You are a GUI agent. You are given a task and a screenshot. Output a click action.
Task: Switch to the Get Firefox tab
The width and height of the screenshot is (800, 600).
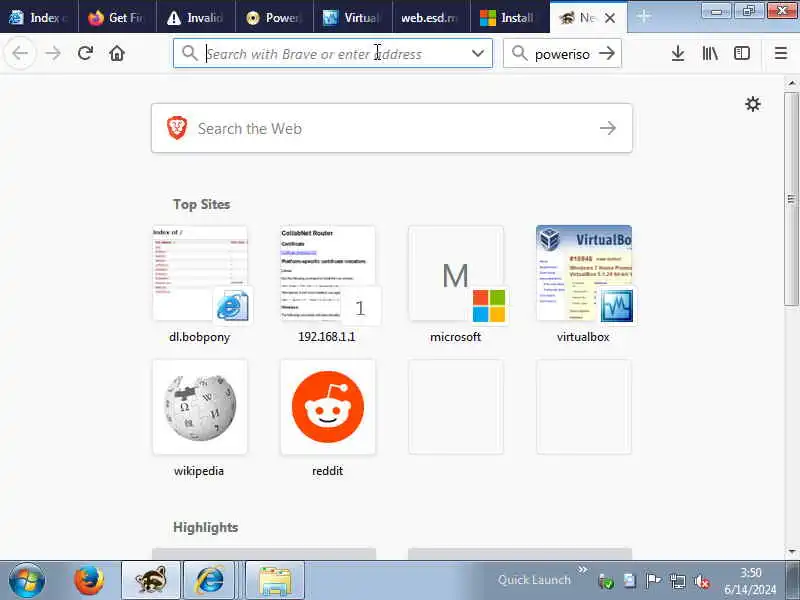117,18
